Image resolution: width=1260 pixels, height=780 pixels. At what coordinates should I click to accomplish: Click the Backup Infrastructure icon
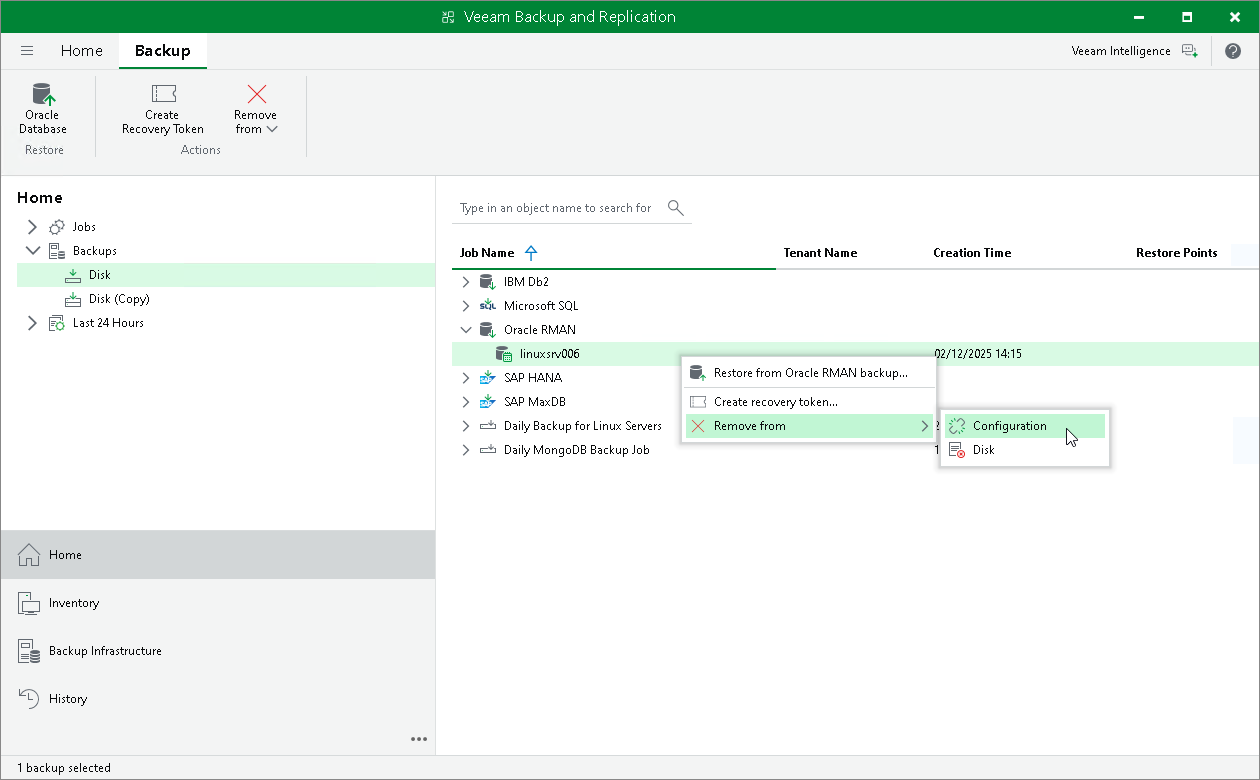[x=29, y=651]
